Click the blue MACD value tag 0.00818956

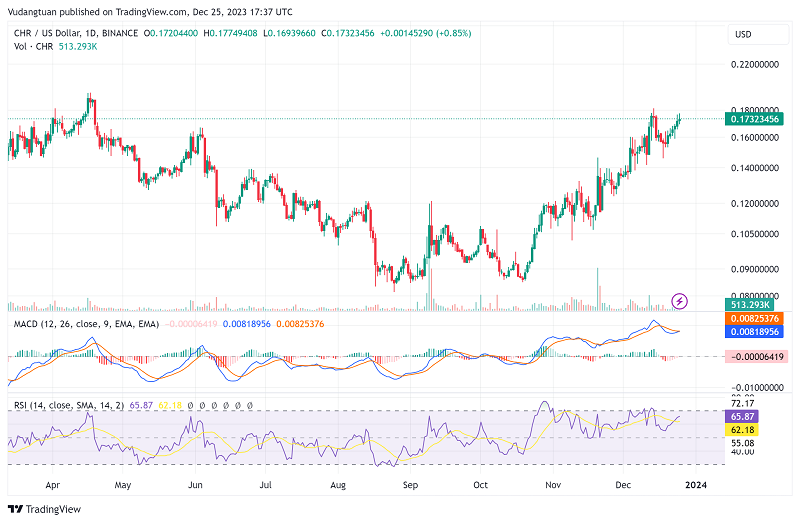pyautogui.click(x=755, y=331)
